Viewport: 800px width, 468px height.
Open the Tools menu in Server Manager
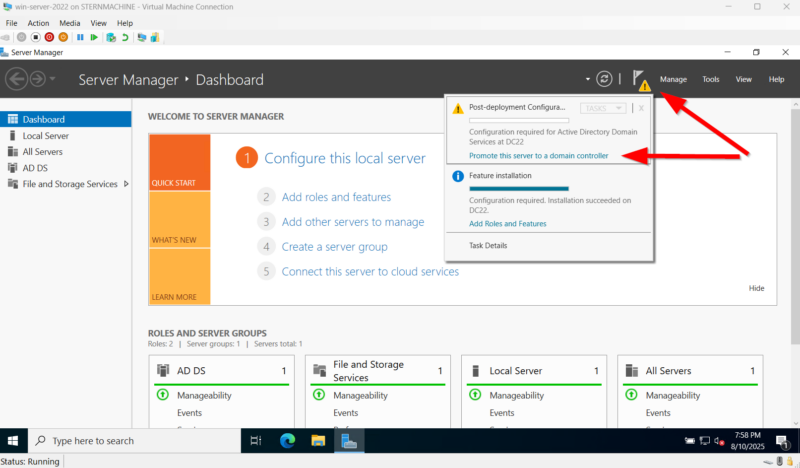(x=711, y=79)
